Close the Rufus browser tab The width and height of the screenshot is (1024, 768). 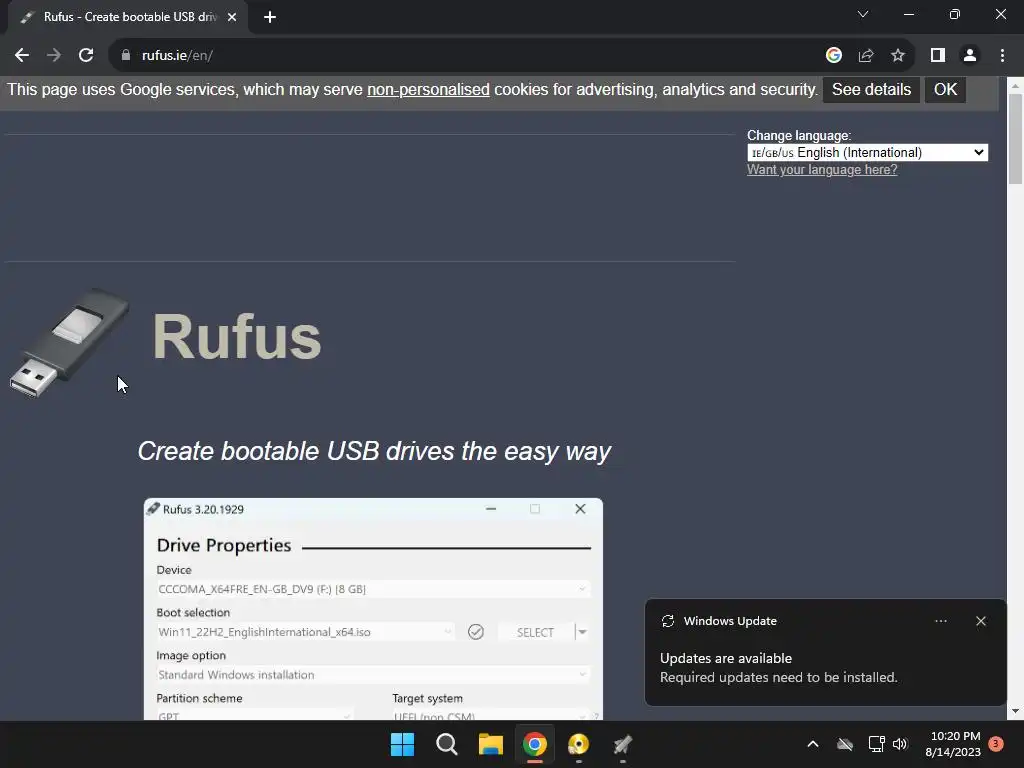click(x=232, y=17)
